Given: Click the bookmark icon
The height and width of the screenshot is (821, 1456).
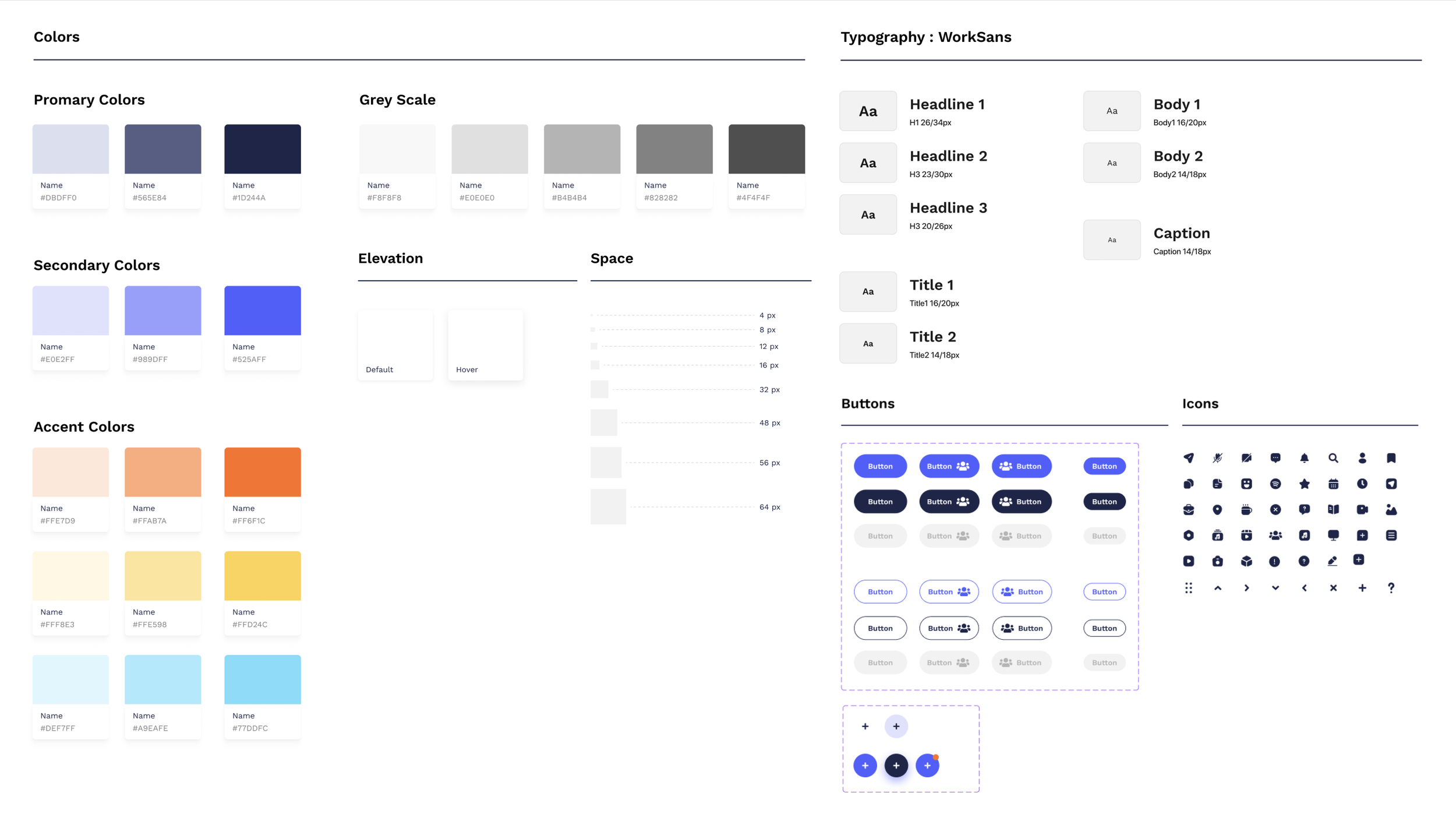Looking at the screenshot, I should tap(1391, 458).
